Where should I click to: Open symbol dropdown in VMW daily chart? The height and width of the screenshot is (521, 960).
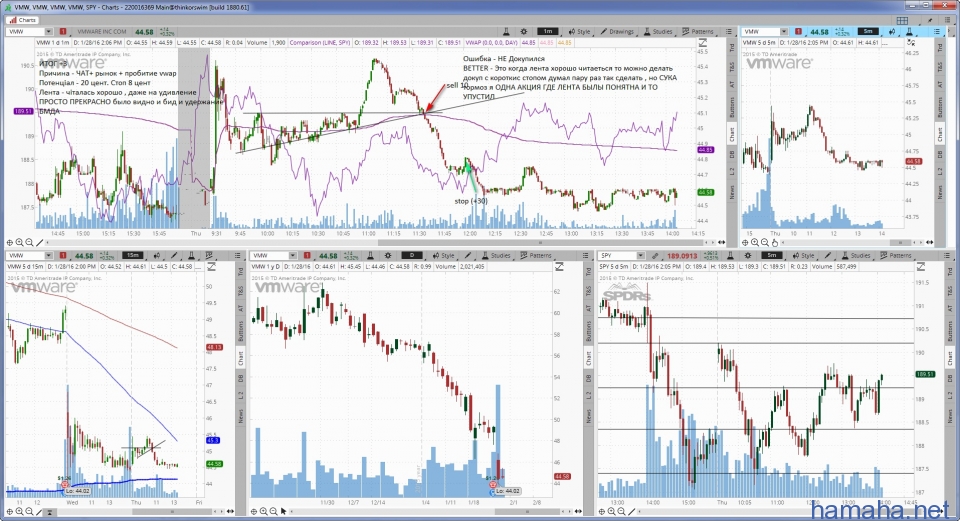click(x=292, y=256)
